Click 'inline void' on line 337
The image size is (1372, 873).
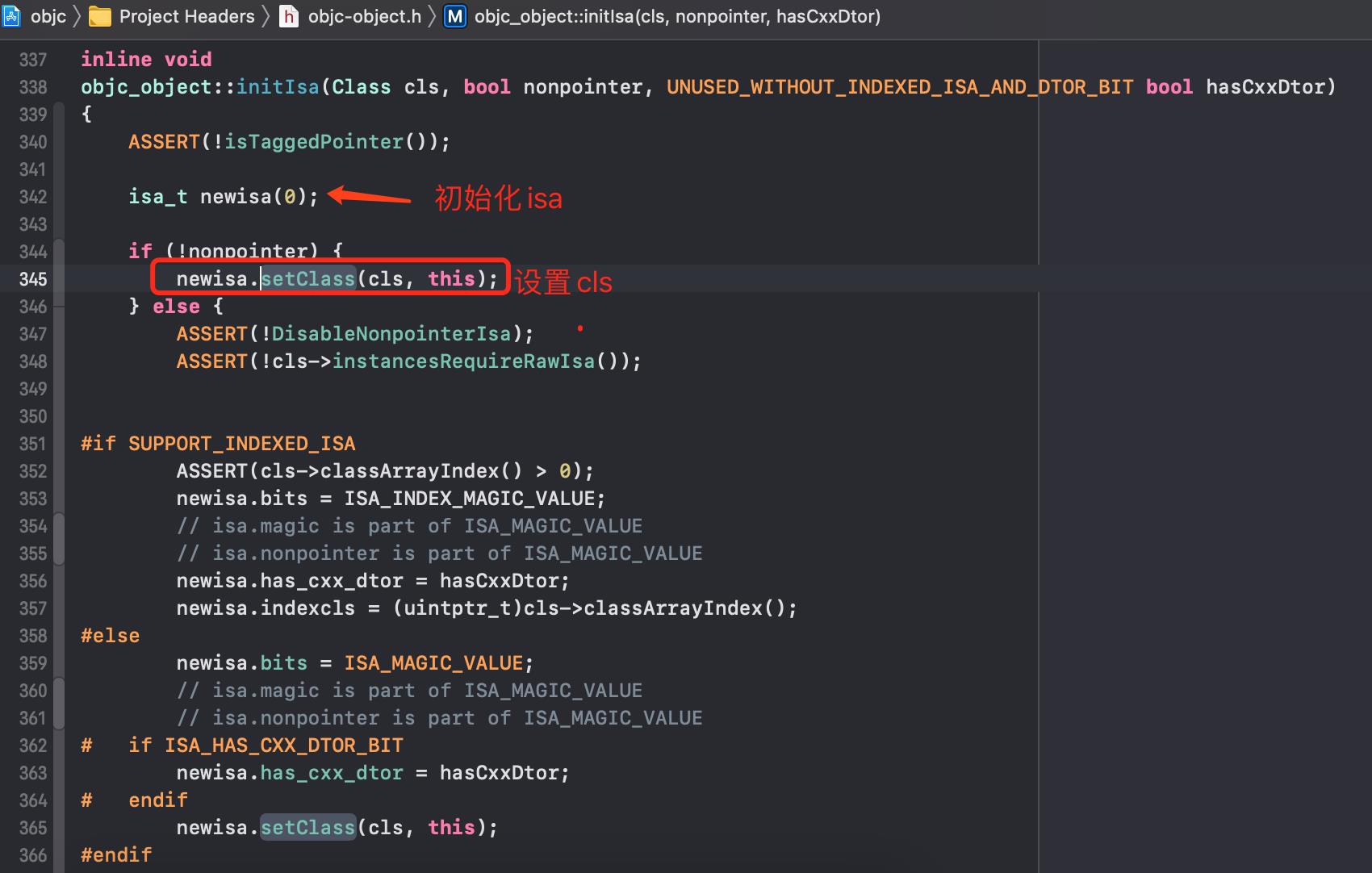(x=146, y=60)
